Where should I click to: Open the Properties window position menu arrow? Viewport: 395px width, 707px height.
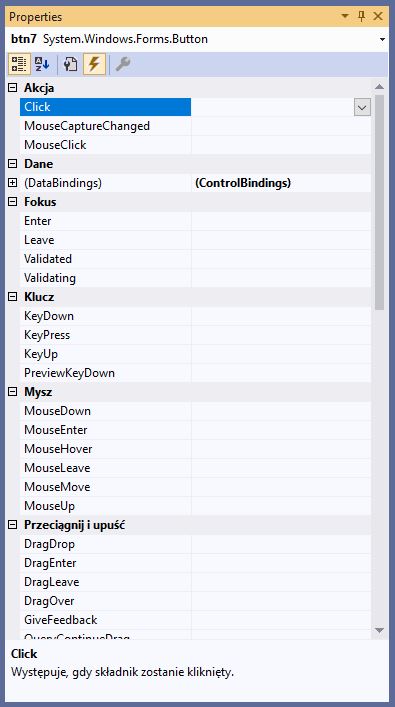345,17
